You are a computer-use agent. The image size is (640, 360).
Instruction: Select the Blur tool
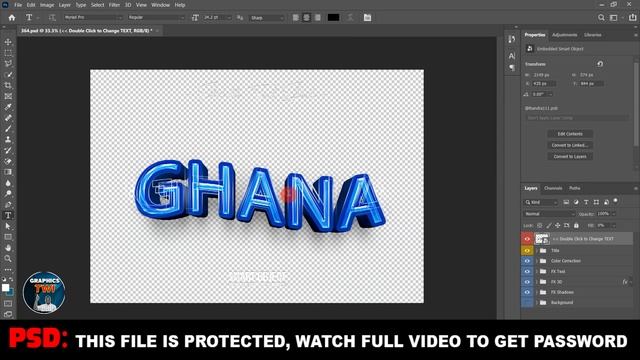pyautogui.click(x=8, y=183)
